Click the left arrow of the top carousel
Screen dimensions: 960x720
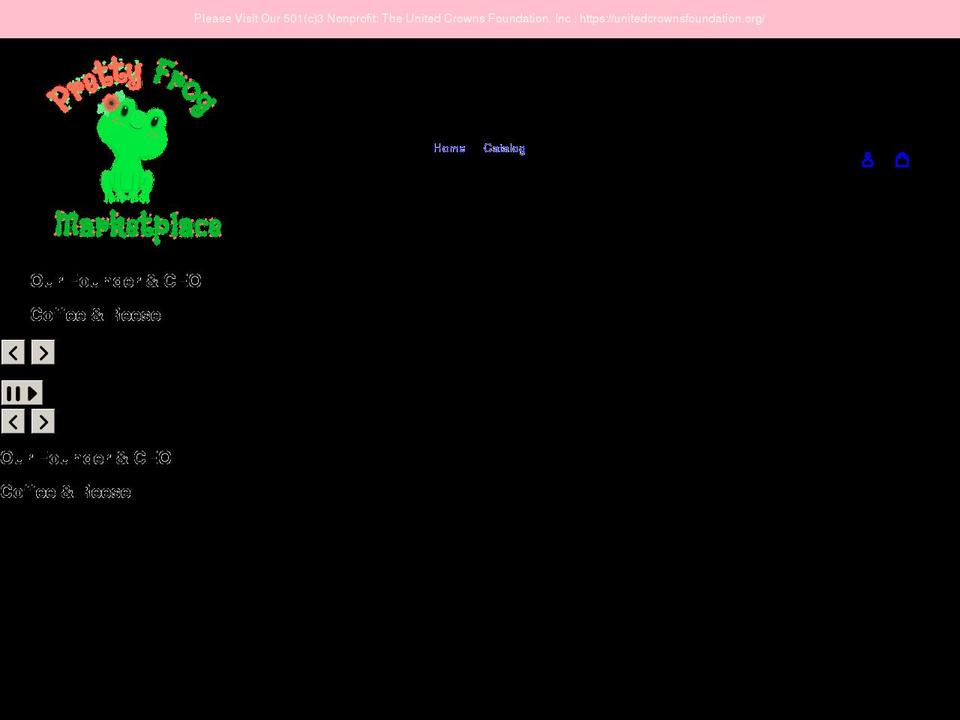[13, 352]
